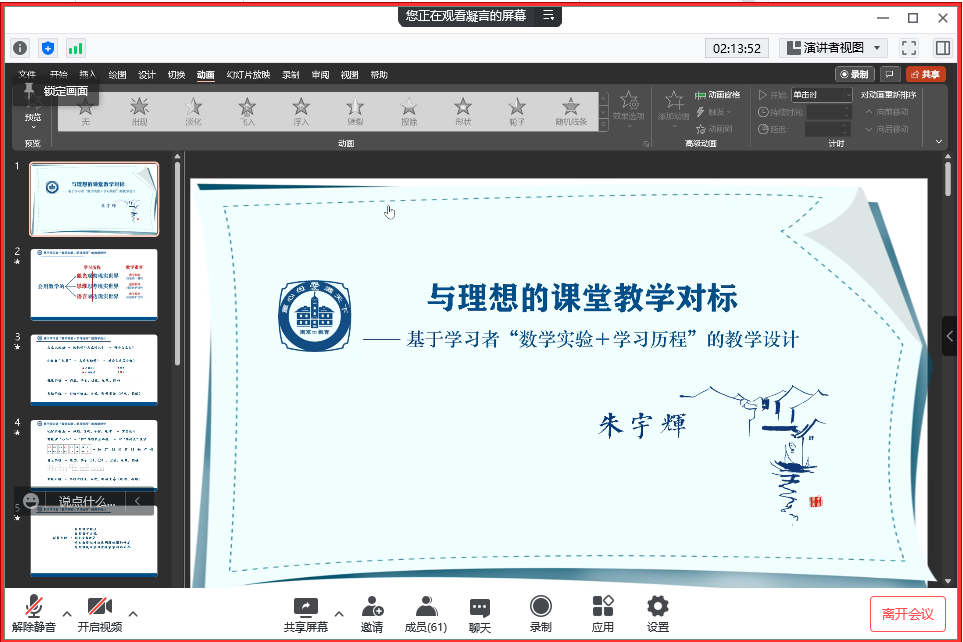Toggle the side panel icon at top right
The height and width of the screenshot is (642, 963).
coord(943,48)
